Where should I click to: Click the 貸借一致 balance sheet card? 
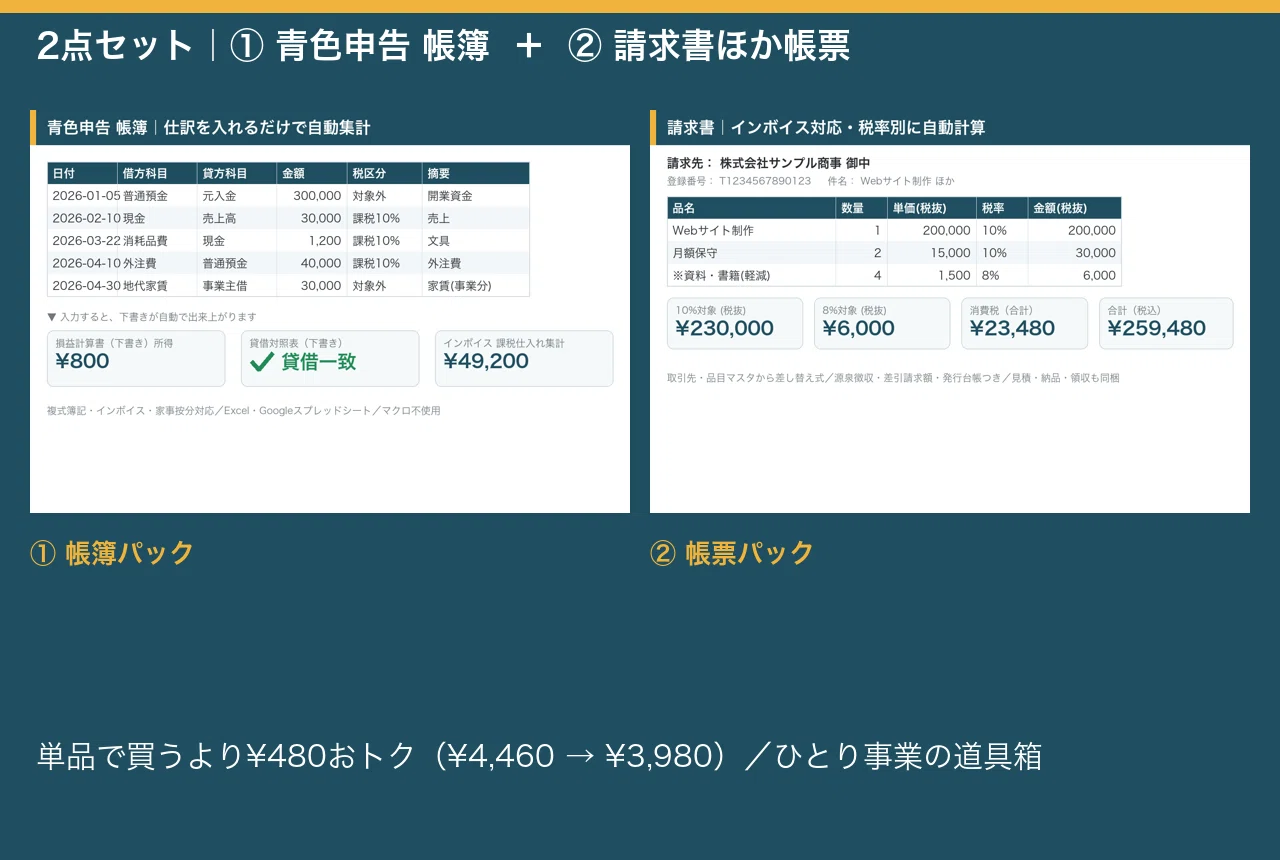coord(330,358)
